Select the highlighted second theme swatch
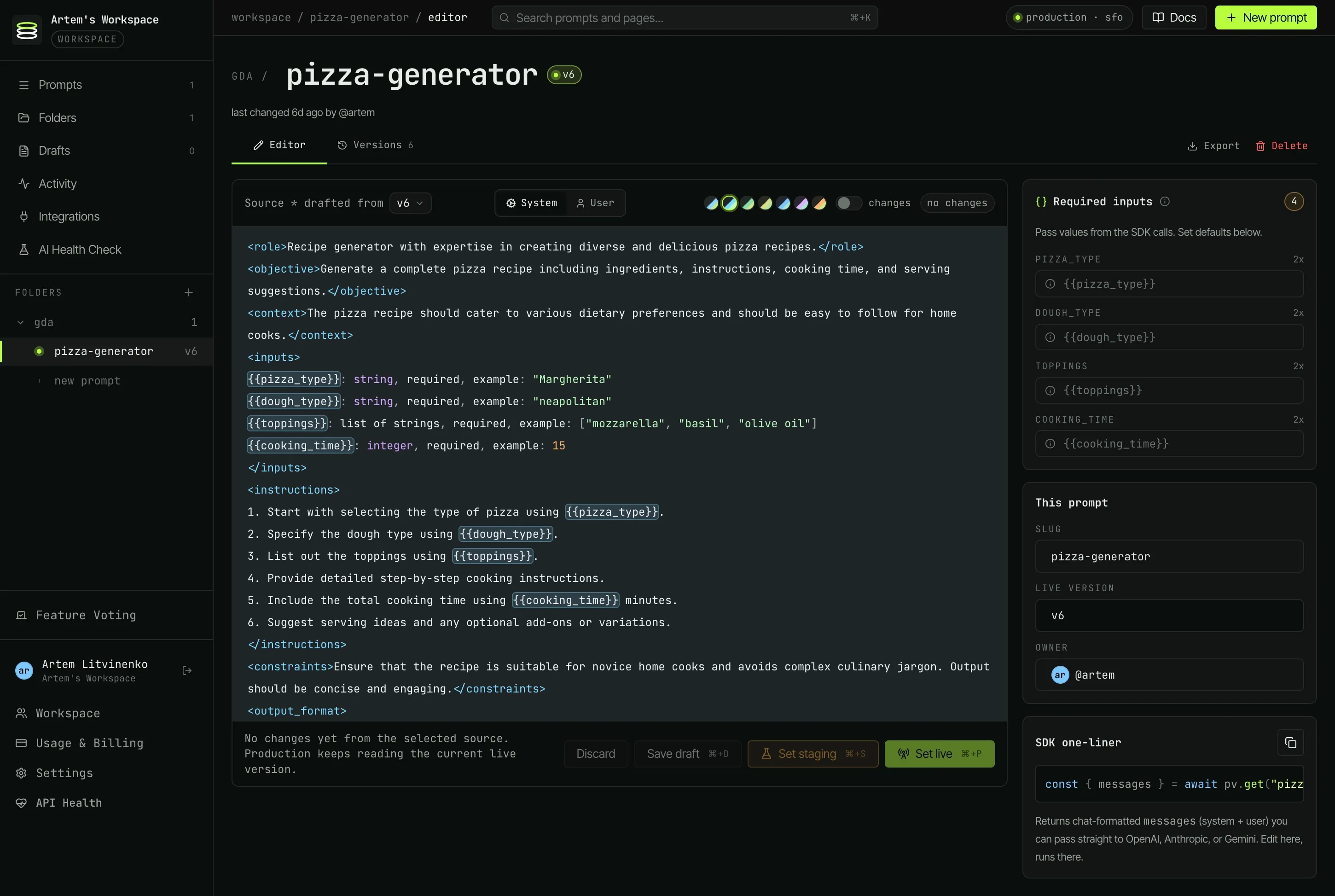 coord(730,204)
